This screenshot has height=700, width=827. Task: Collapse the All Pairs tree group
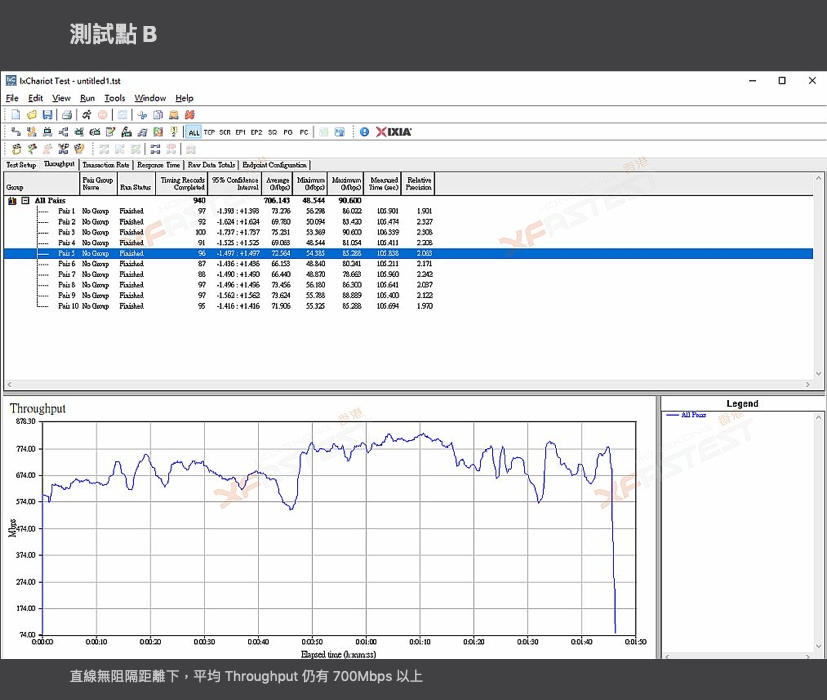(x=25, y=201)
